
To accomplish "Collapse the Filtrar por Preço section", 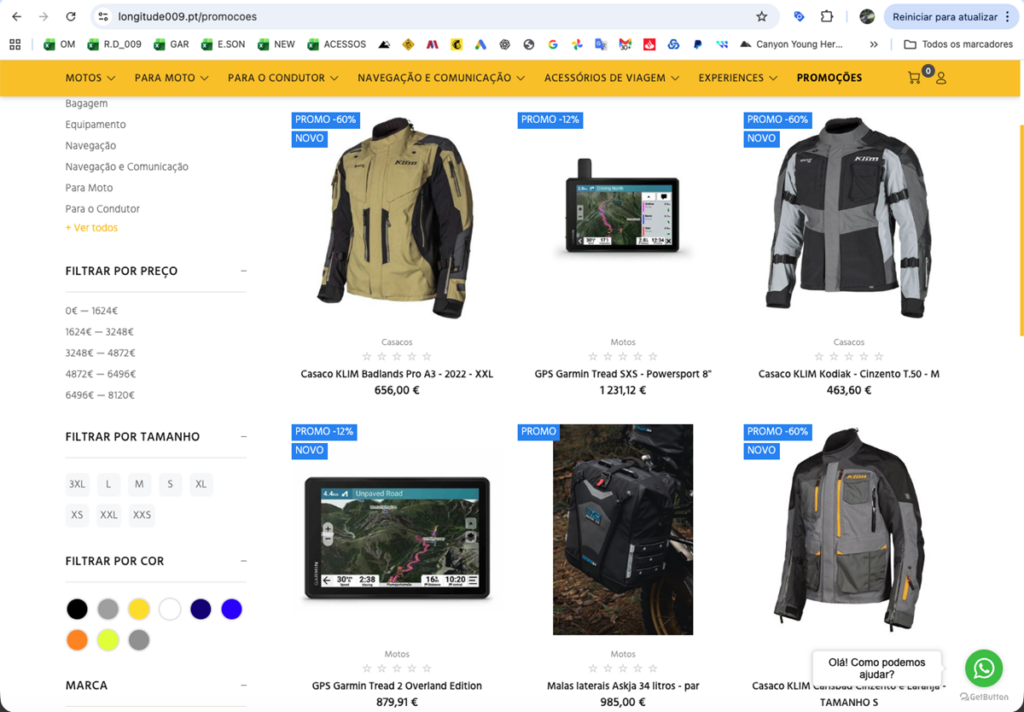I will click(x=243, y=271).
